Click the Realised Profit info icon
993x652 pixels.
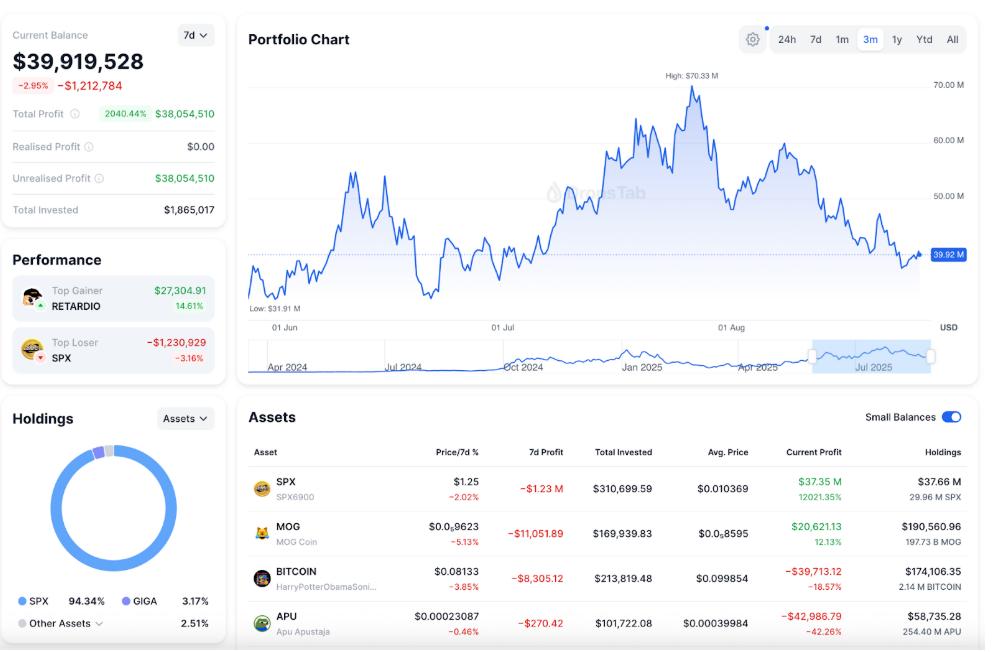coord(89,147)
